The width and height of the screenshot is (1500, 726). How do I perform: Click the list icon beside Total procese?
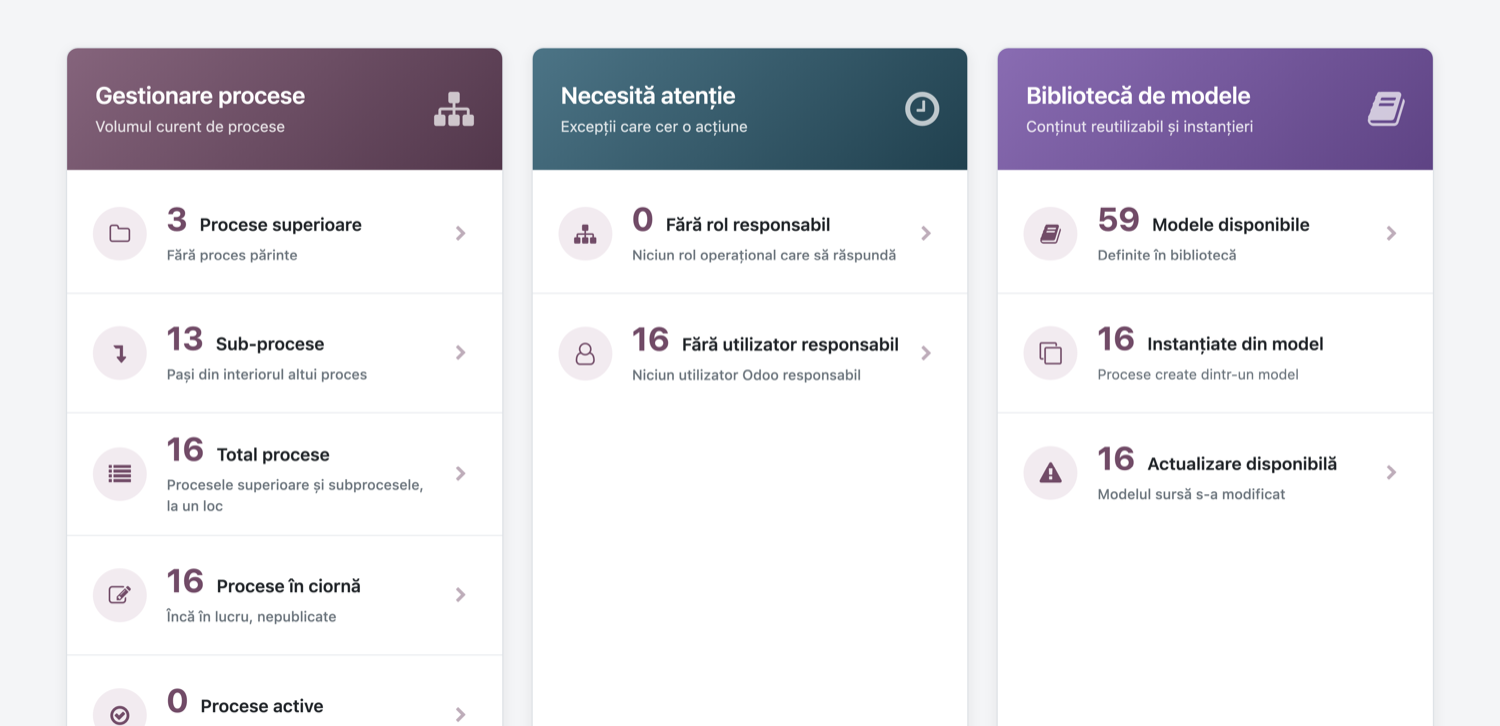pyautogui.click(x=120, y=474)
